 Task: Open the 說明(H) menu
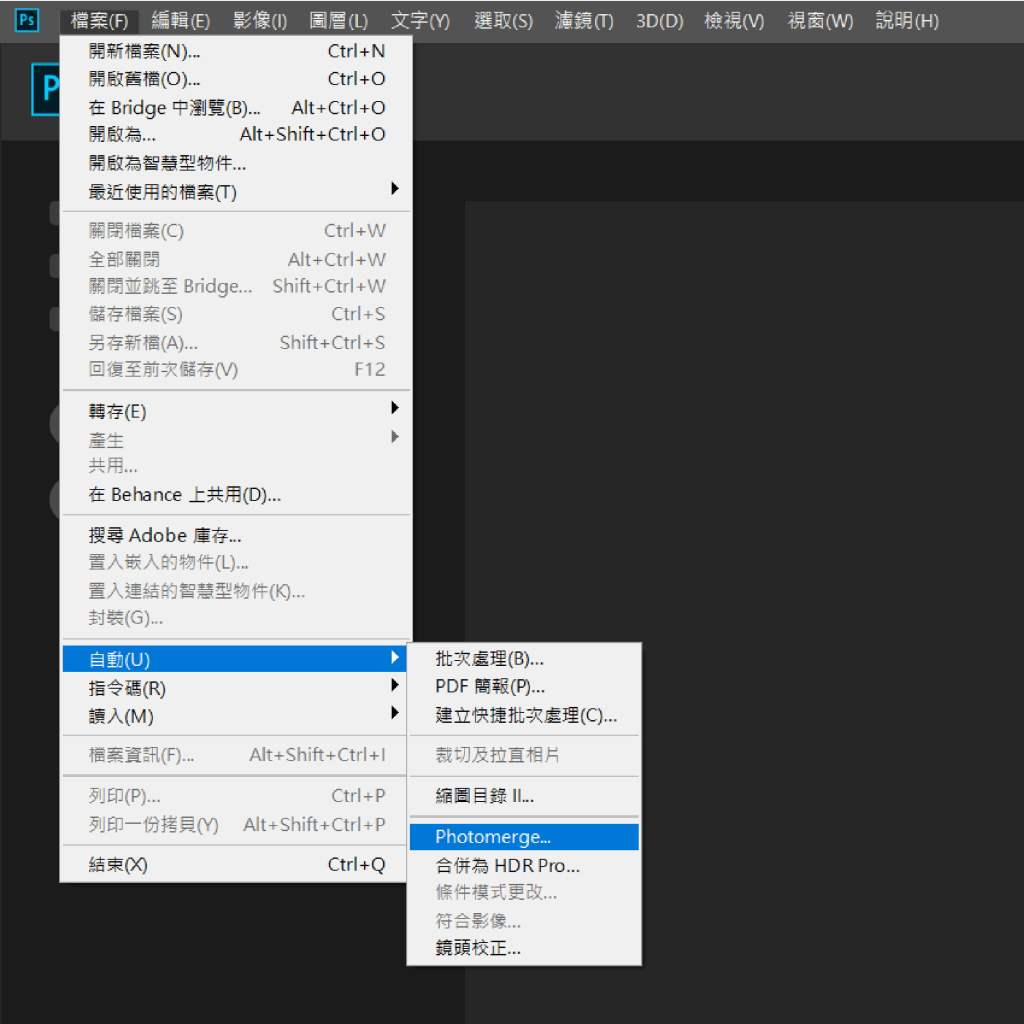pos(907,21)
